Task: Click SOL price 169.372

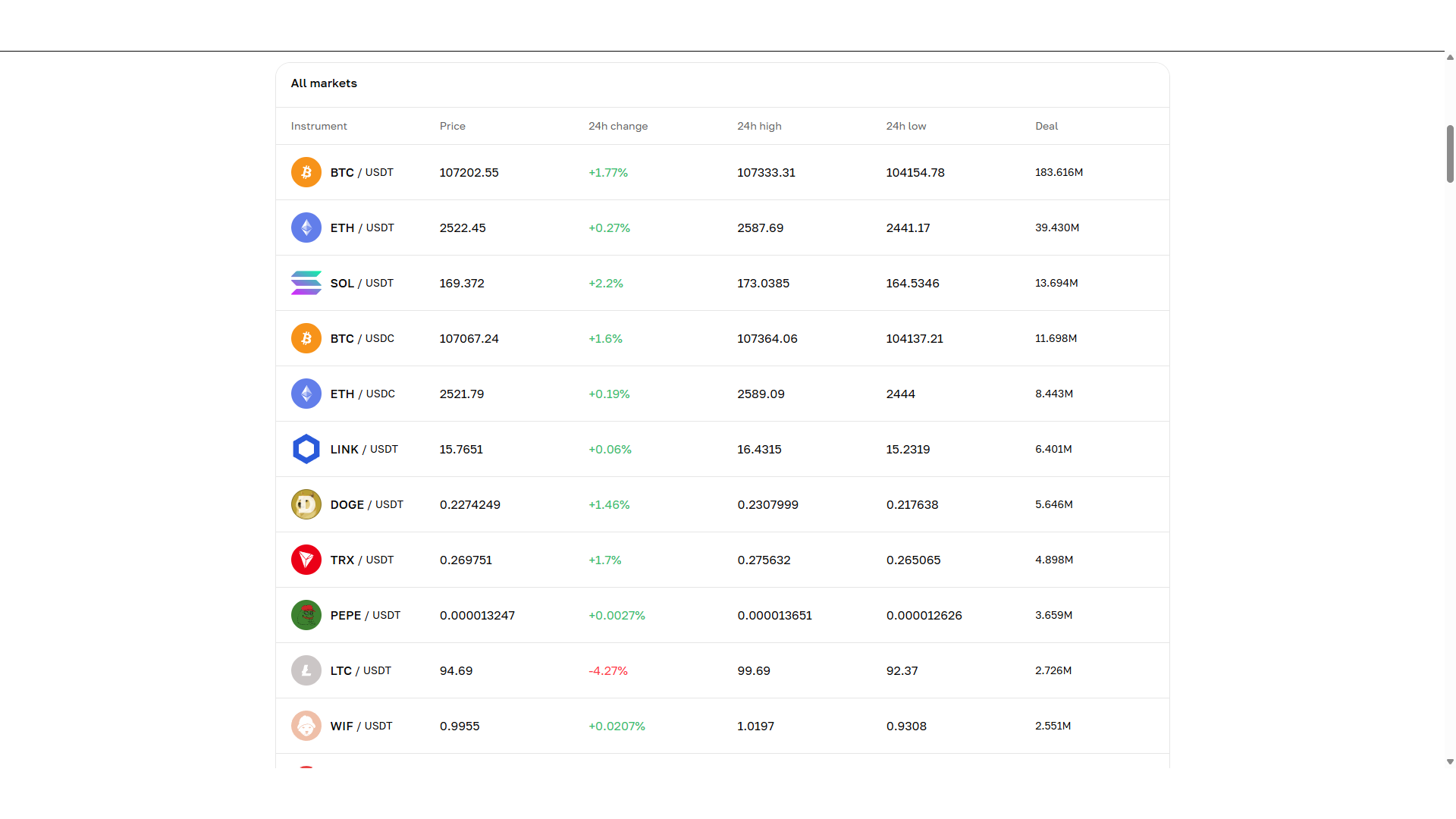Action: [x=462, y=283]
